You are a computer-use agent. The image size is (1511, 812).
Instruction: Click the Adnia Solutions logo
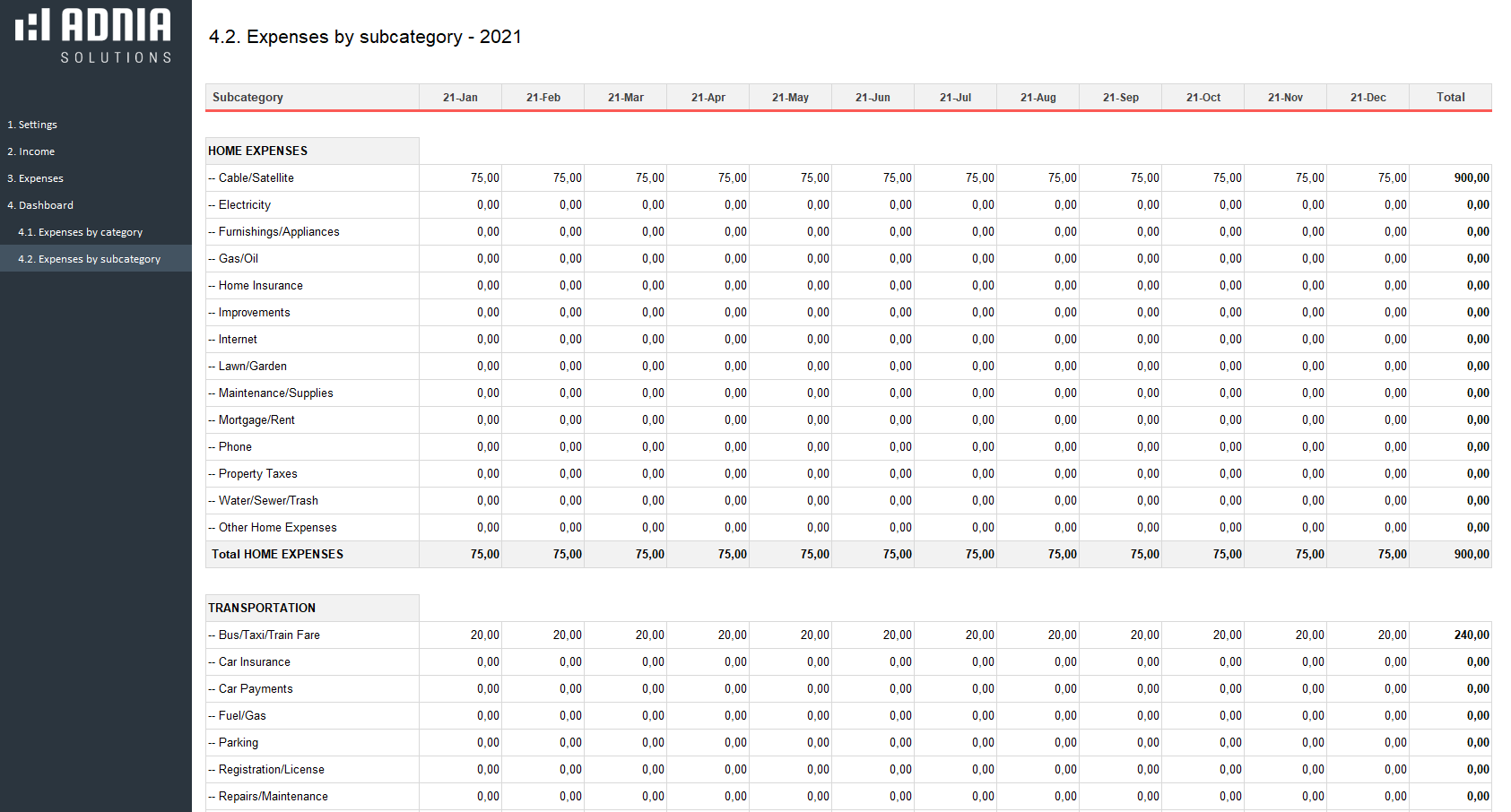[x=93, y=36]
